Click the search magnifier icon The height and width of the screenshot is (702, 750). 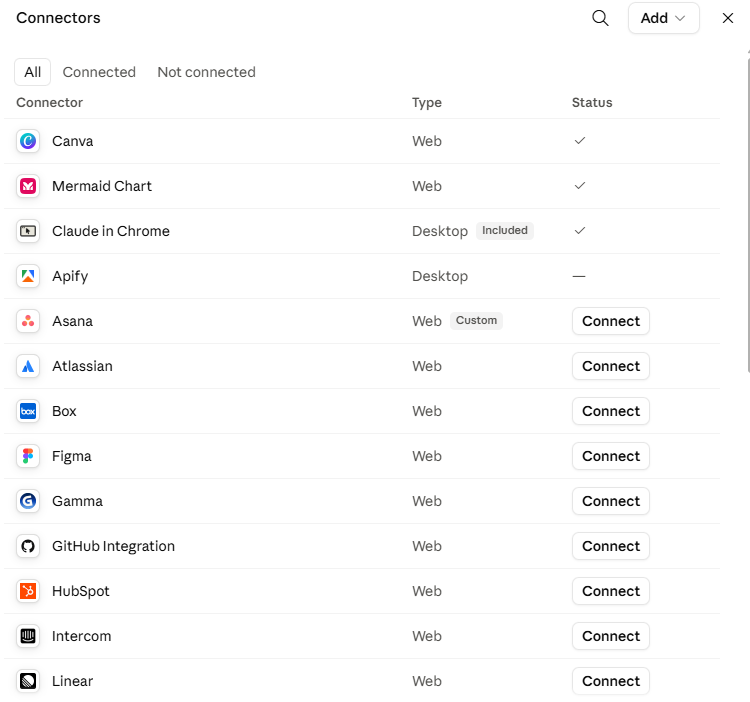click(x=600, y=18)
